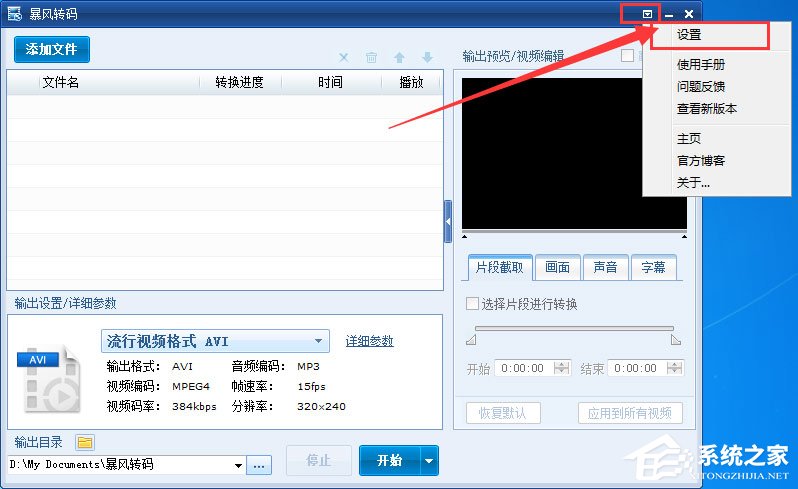The width and height of the screenshot is (798, 489).
Task: Click the trash clear-list icon
Action: [371, 58]
